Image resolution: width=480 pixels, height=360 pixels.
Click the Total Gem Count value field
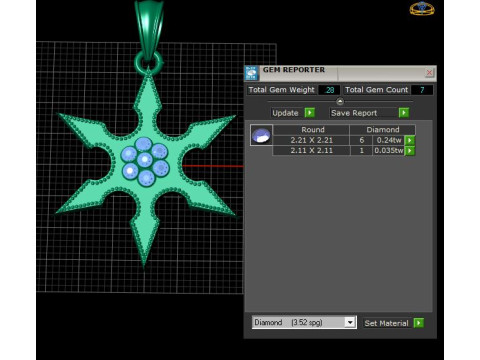point(422,90)
